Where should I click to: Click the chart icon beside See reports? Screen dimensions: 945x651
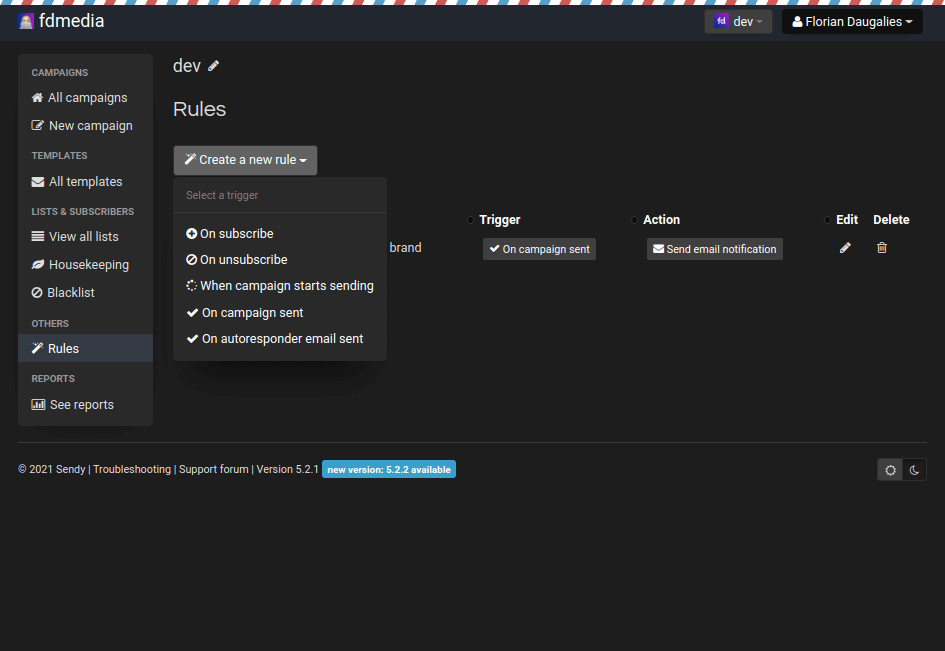[x=38, y=404]
